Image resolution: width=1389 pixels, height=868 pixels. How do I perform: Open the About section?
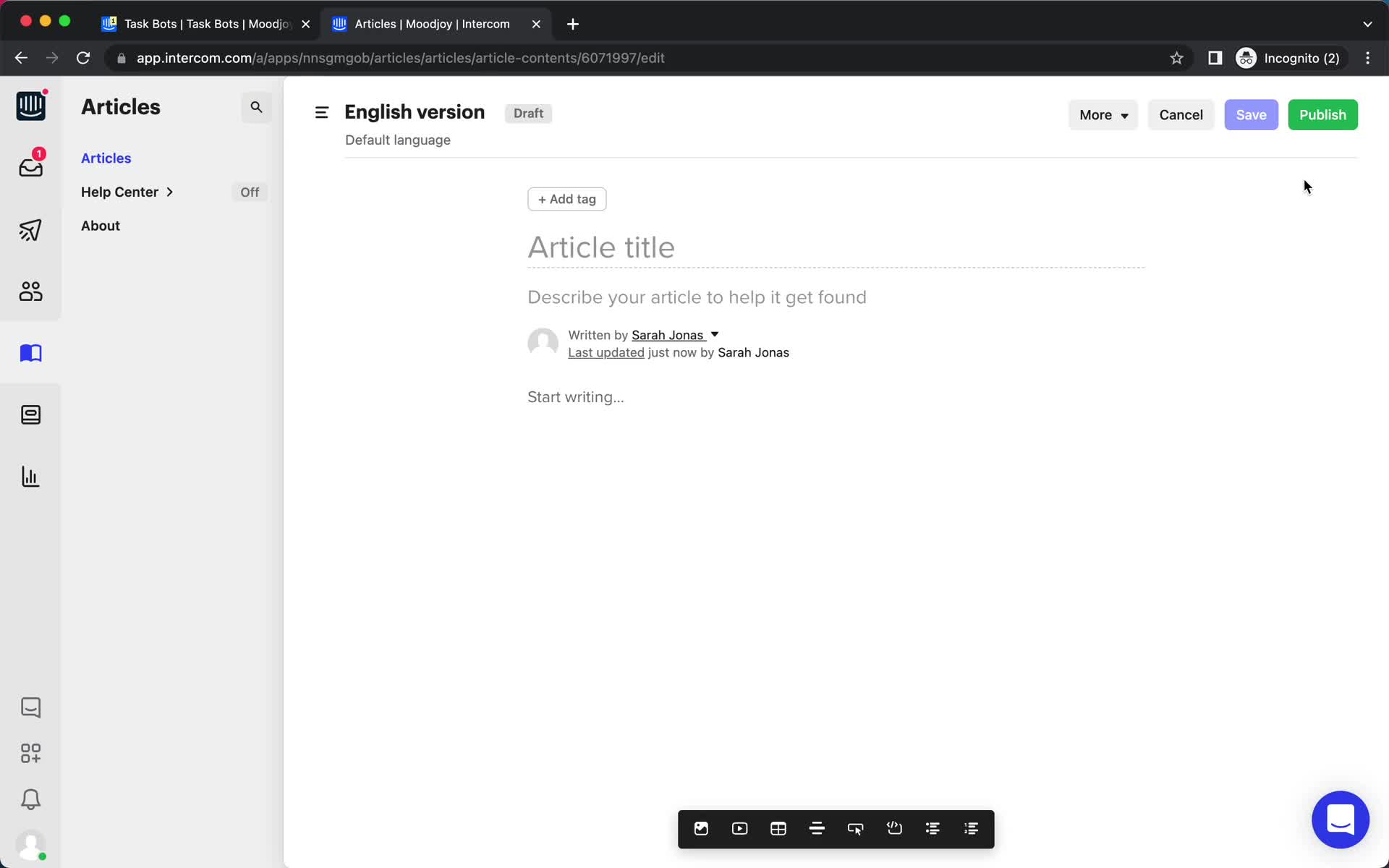(x=100, y=225)
